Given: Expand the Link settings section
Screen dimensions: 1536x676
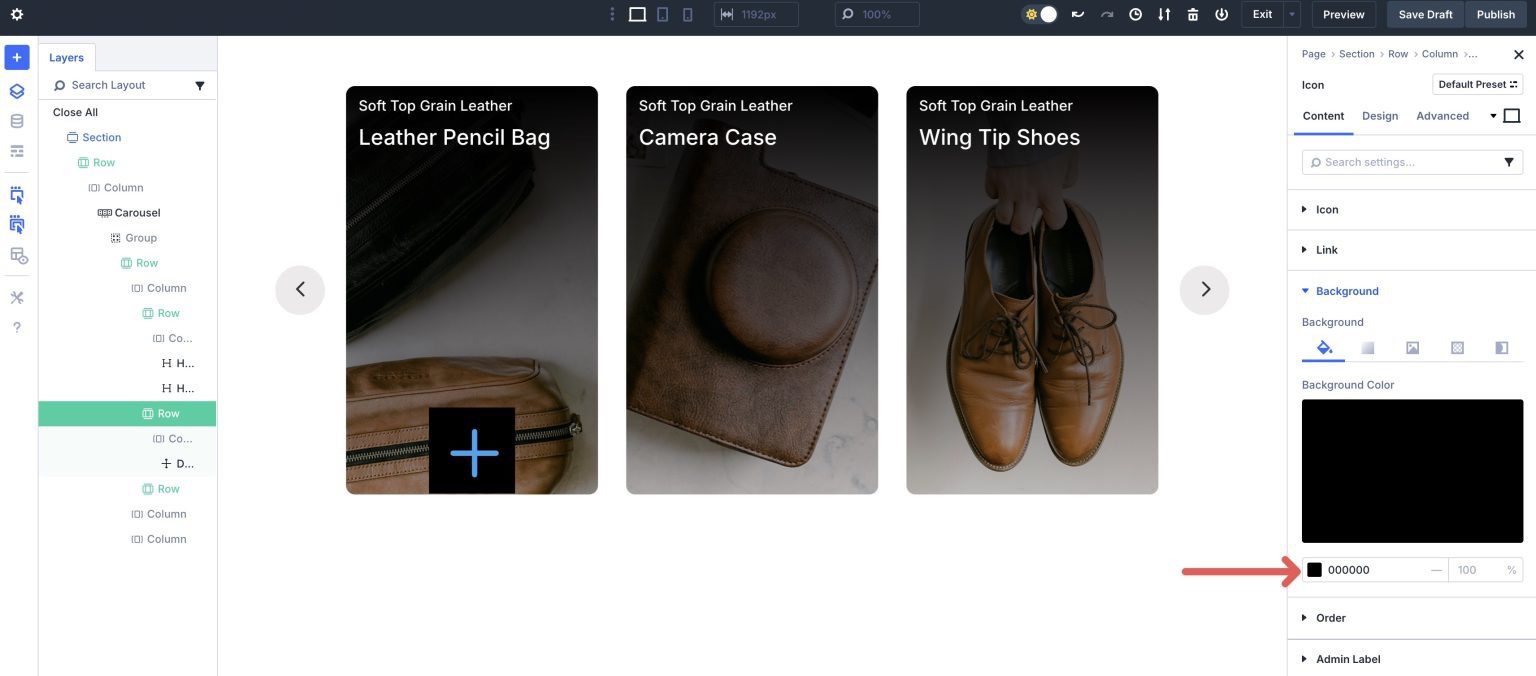Looking at the screenshot, I should [1325, 249].
